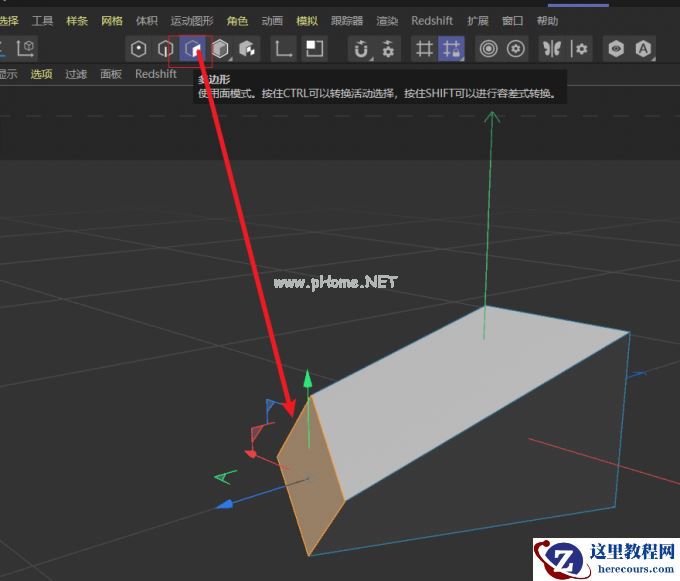680x581 pixels.
Task: Enable symmetry with the butterfly icon
Action: pos(551,48)
